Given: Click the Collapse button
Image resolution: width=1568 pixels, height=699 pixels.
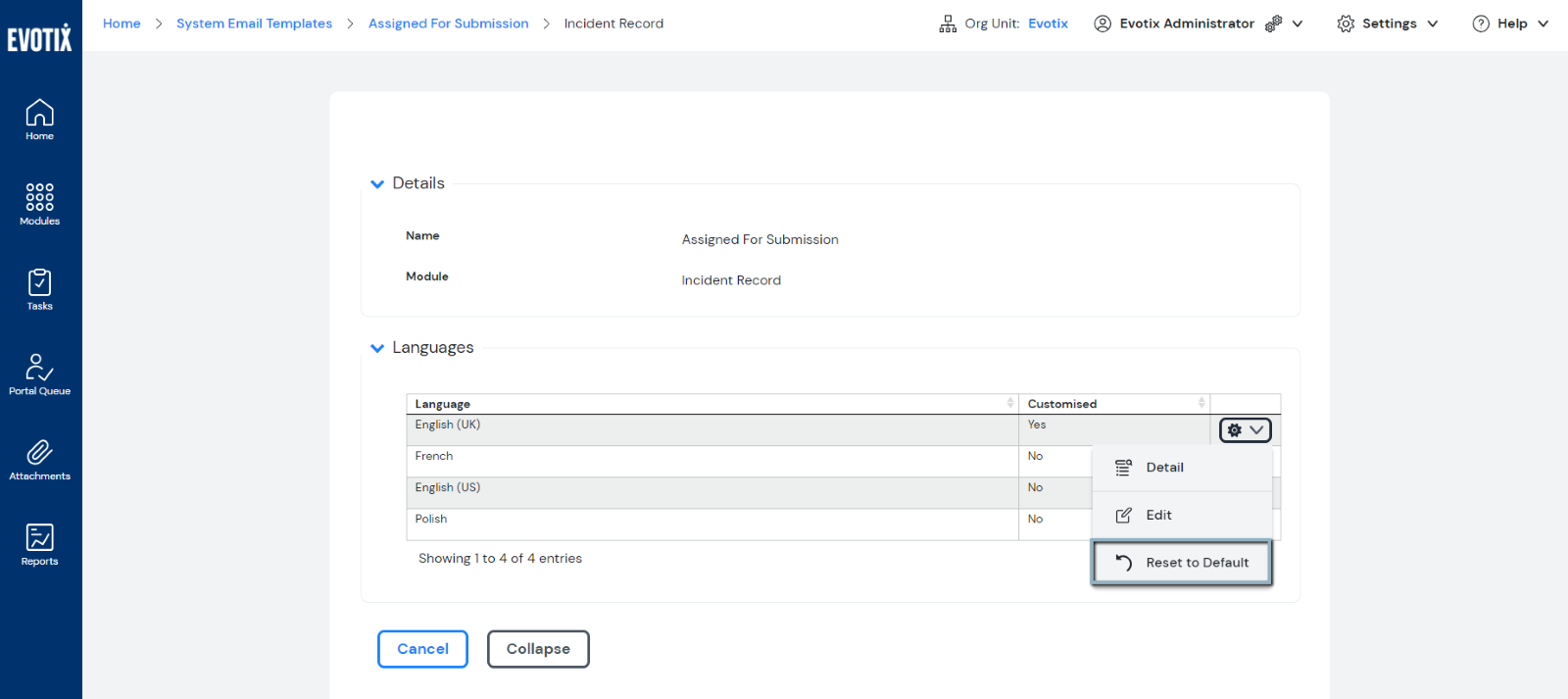Looking at the screenshot, I should point(538,649).
